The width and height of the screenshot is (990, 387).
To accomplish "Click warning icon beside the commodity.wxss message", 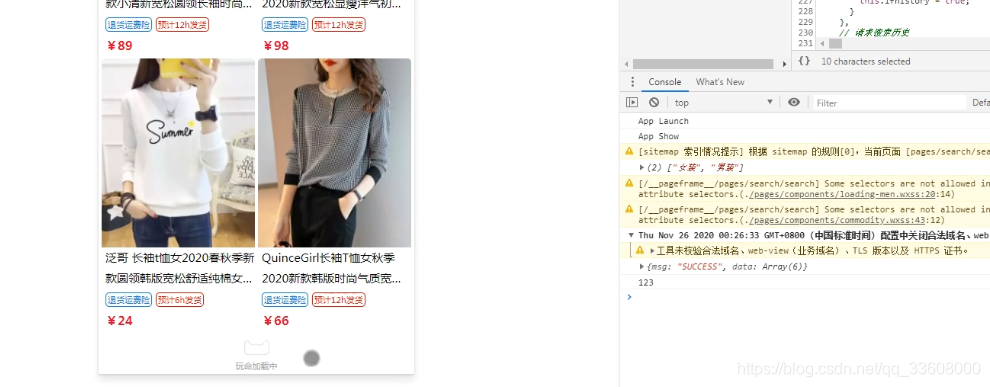I will [629, 209].
